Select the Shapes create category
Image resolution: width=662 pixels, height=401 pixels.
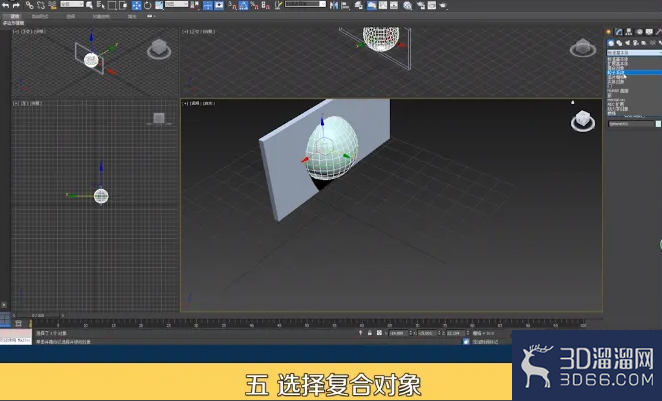pos(619,43)
